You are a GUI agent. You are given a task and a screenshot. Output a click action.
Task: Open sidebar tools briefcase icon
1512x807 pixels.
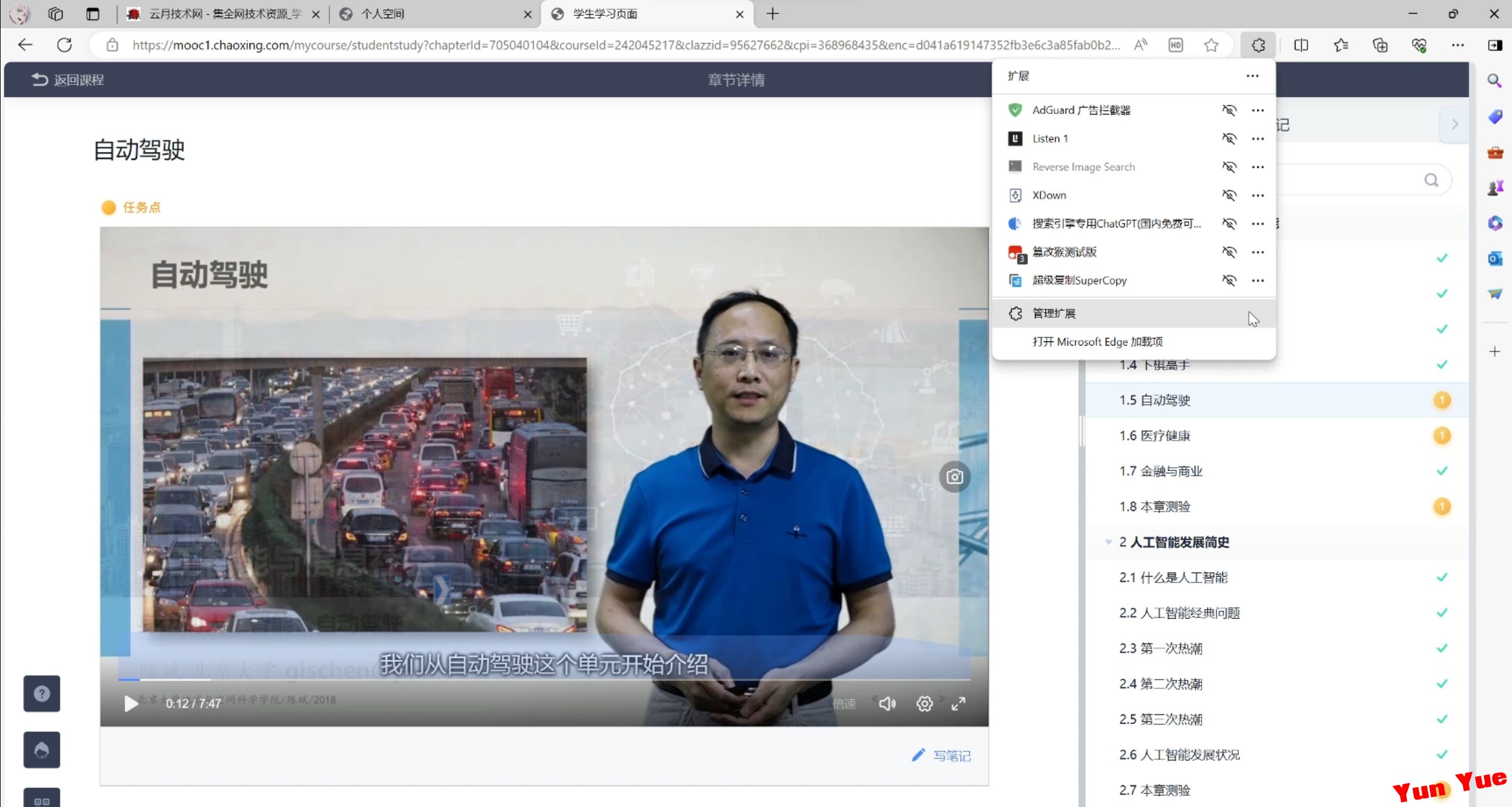pyautogui.click(x=1495, y=152)
